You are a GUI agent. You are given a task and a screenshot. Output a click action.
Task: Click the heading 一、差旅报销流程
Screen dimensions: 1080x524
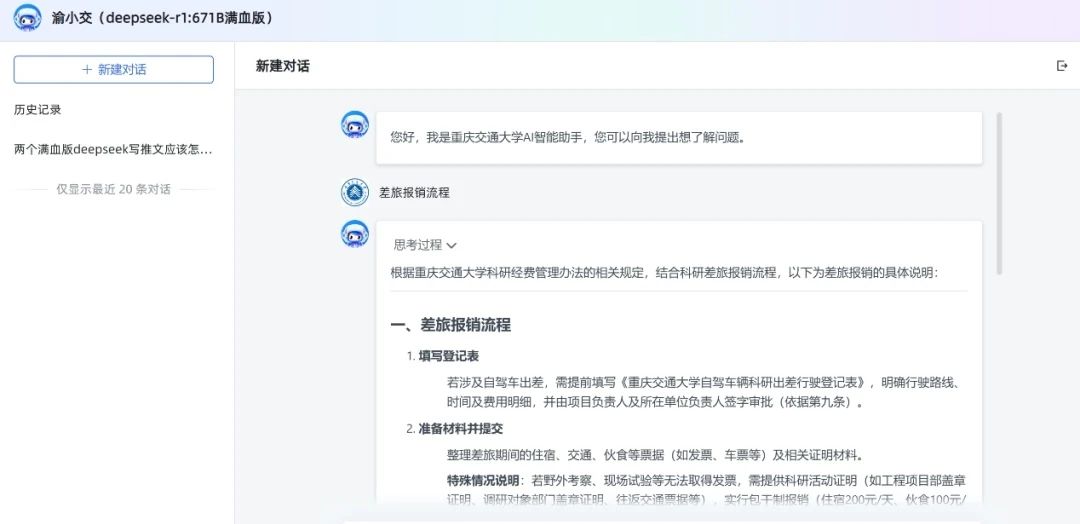450,325
